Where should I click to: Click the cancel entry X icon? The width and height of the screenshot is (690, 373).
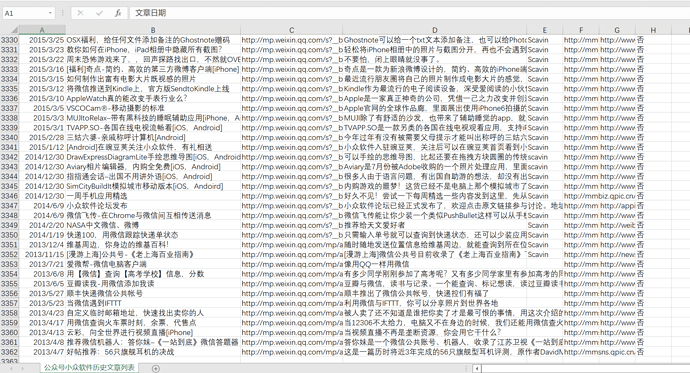pyautogui.click(x=80, y=13)
